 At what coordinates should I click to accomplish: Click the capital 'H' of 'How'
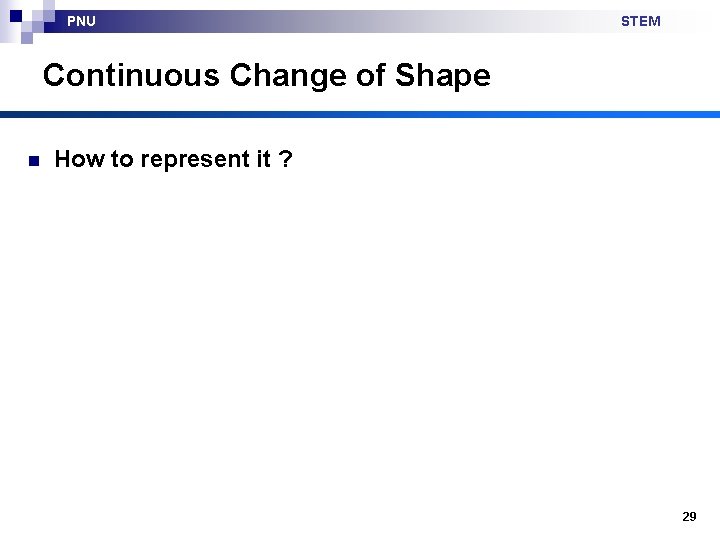(63, 159)
